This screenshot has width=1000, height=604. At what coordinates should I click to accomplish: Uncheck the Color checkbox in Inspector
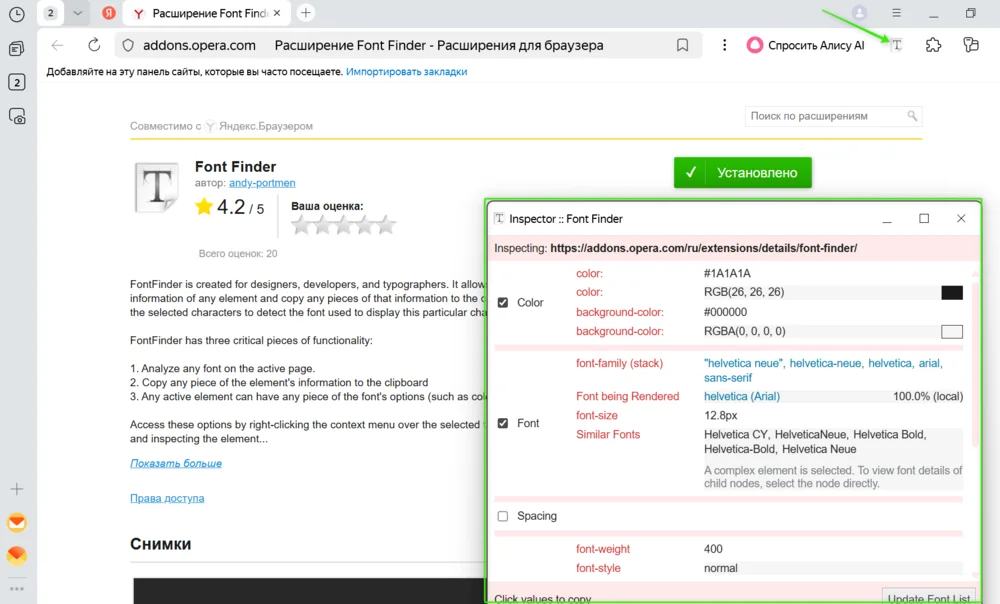coord(503,302)
